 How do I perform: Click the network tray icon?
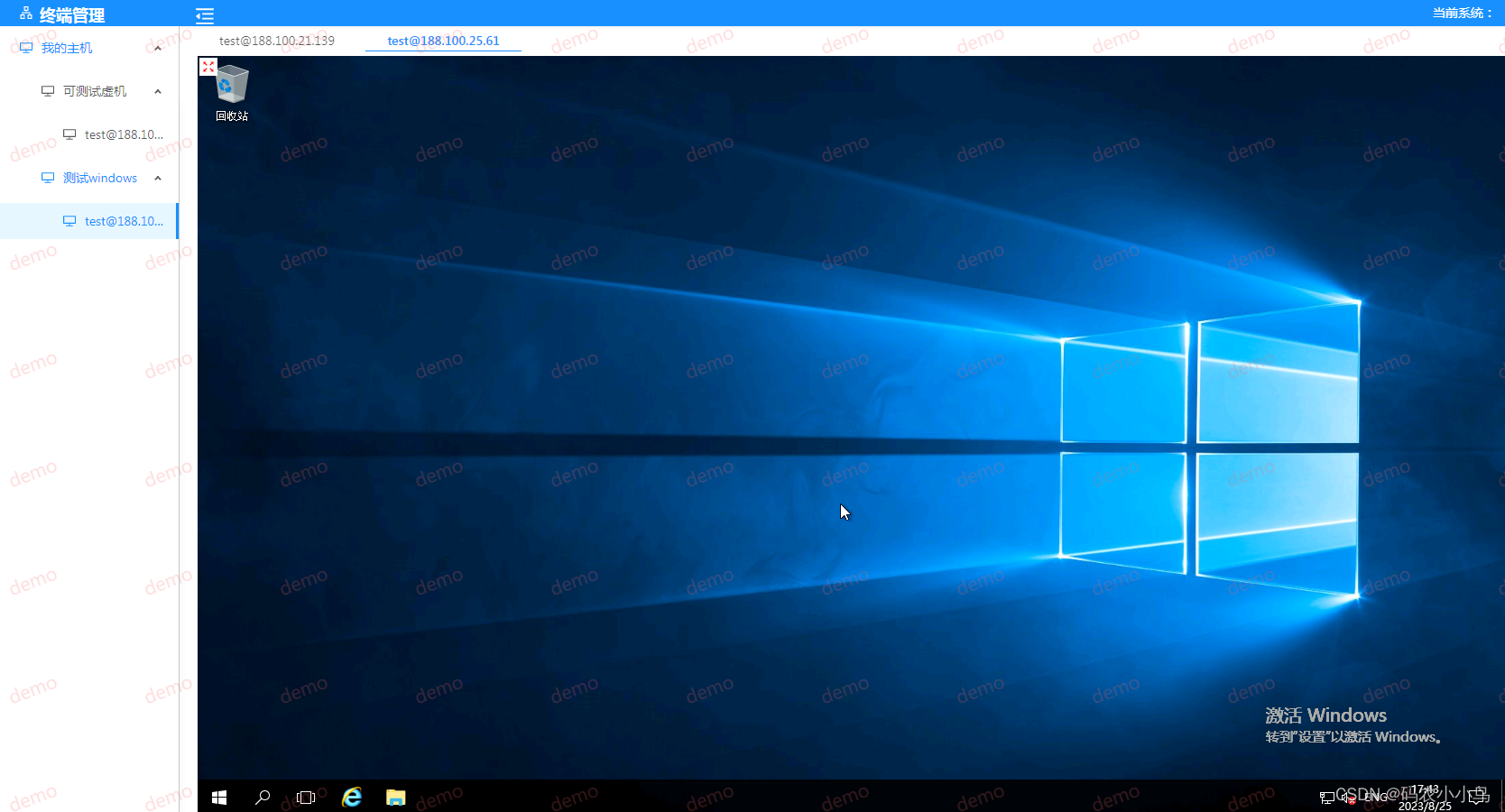tap(1327, 798)
